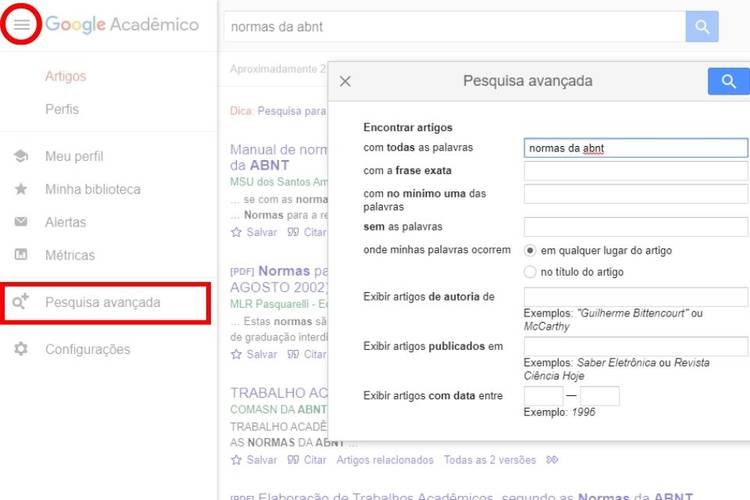Click the Minha biblioteca star icon

21,189
